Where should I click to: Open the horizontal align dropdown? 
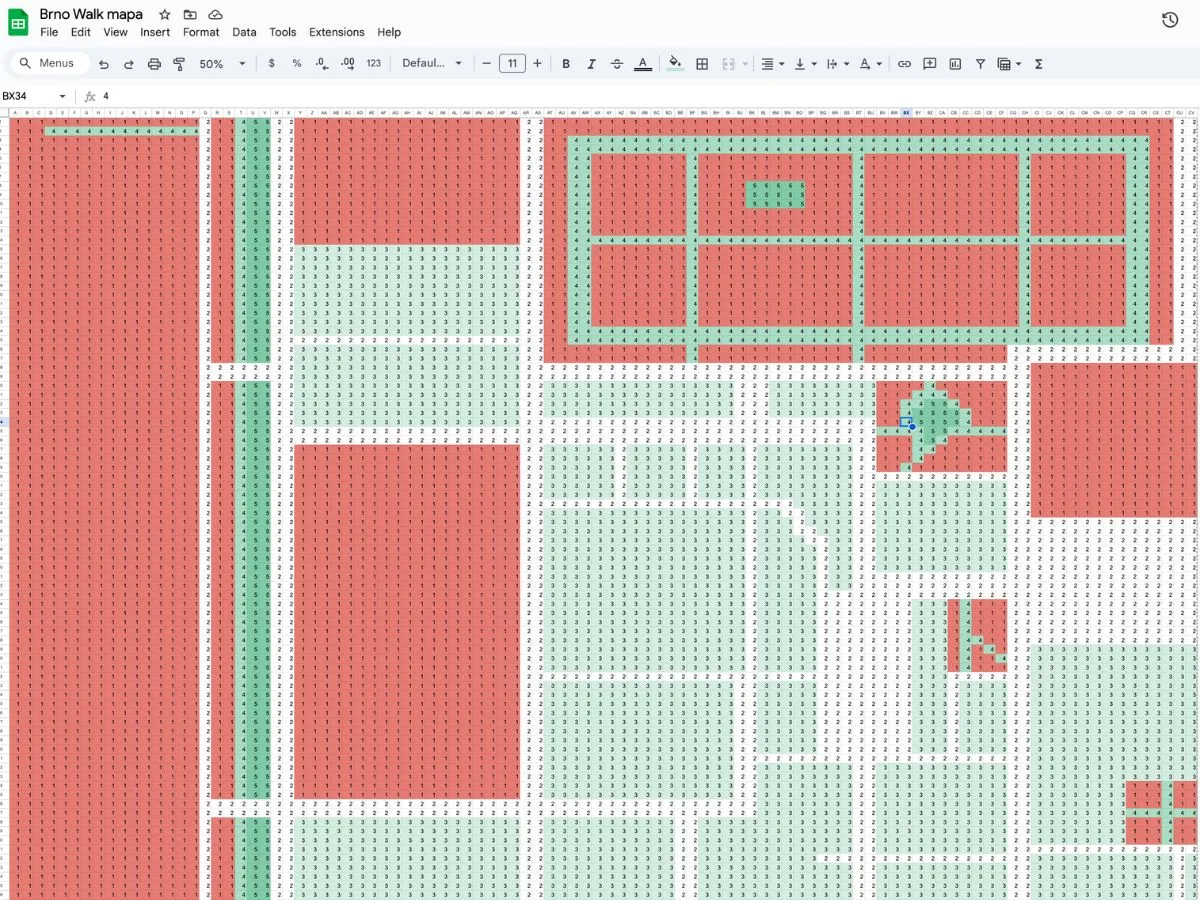[772, 64]
